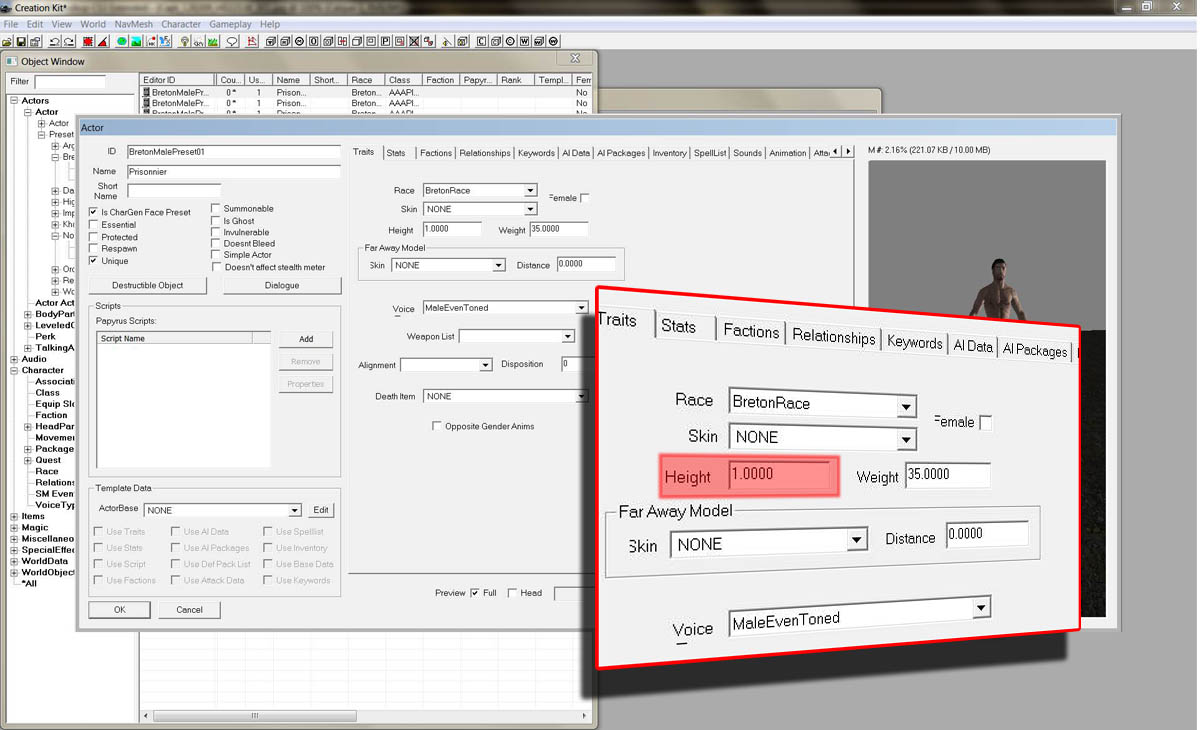Image resolution: width=1200 pixels, height=730 pixels.
Task: Open the Weapon List dropdown
Action: point(568,337)
